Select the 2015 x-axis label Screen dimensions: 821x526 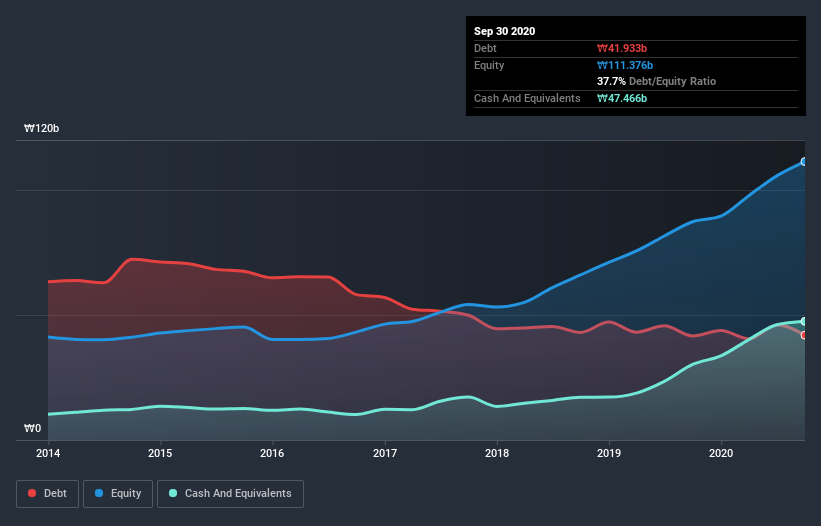click(x=160, y=453)
